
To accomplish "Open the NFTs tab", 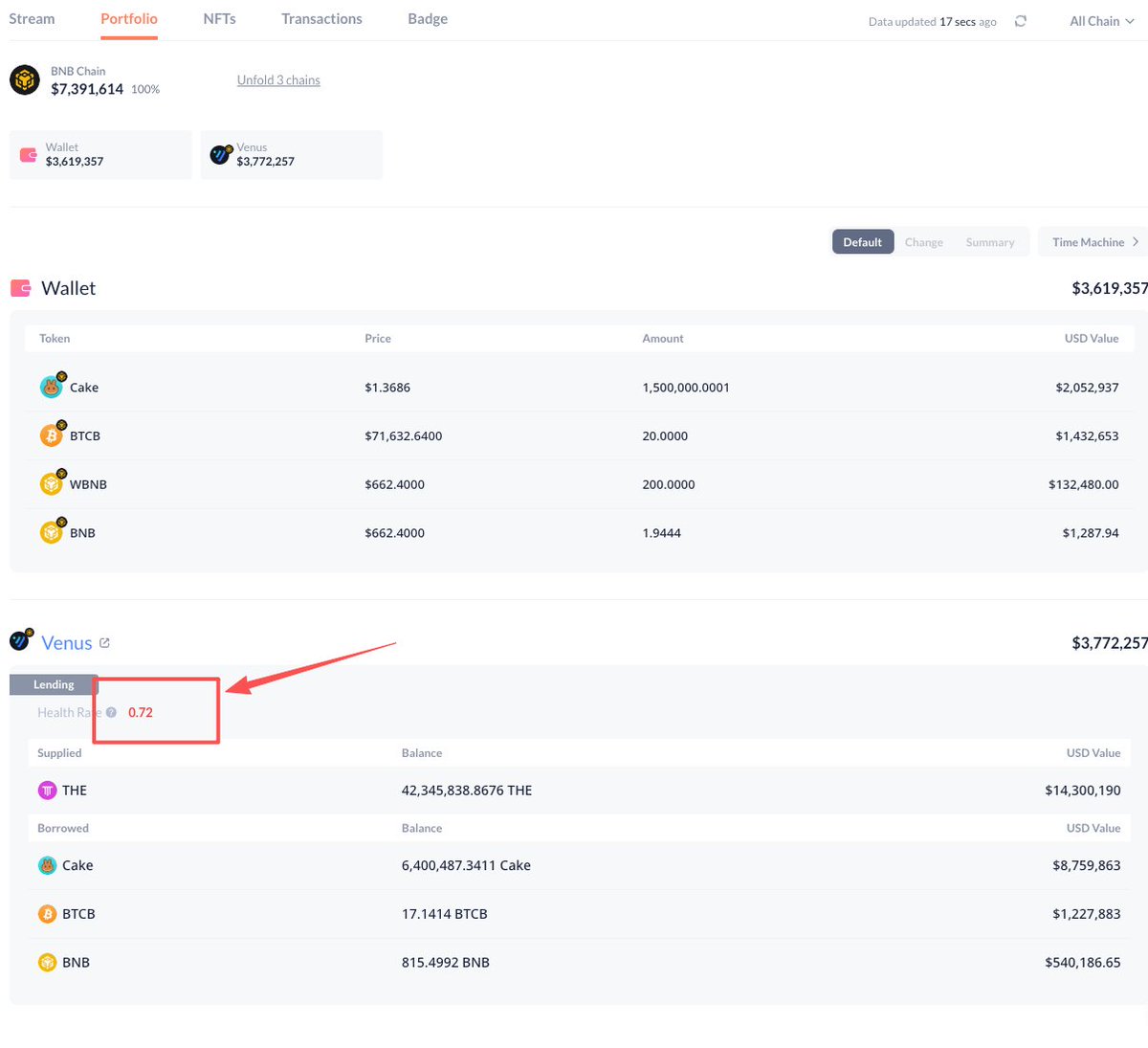I will pos(219,19).
